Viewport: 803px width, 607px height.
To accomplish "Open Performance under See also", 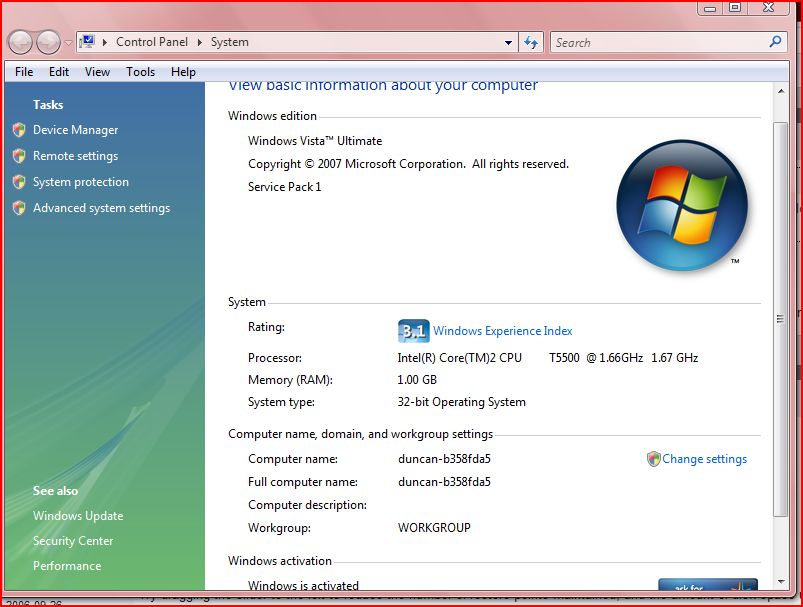I will [x=67, y=566].
